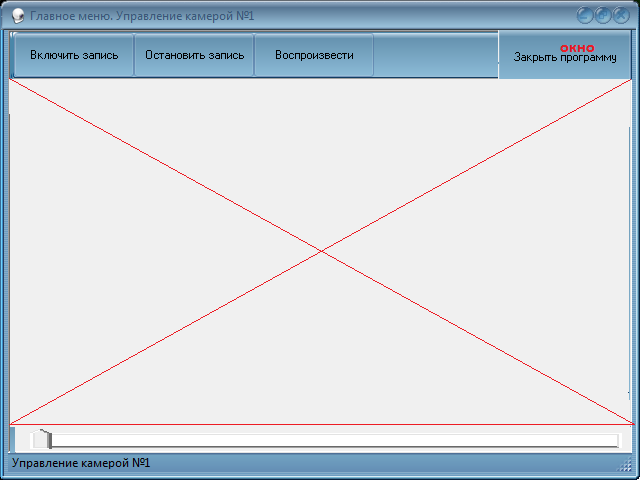Image resolution: width=640 pixels, height=480 pixels.
Task: Click the Закрыть программу button
Action: coord(565,58)
